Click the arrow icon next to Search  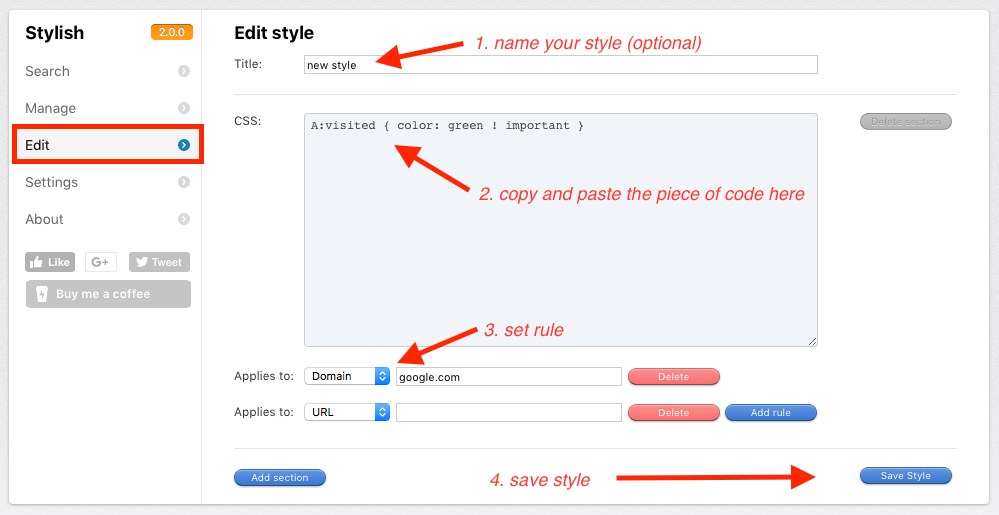(184, 71)
